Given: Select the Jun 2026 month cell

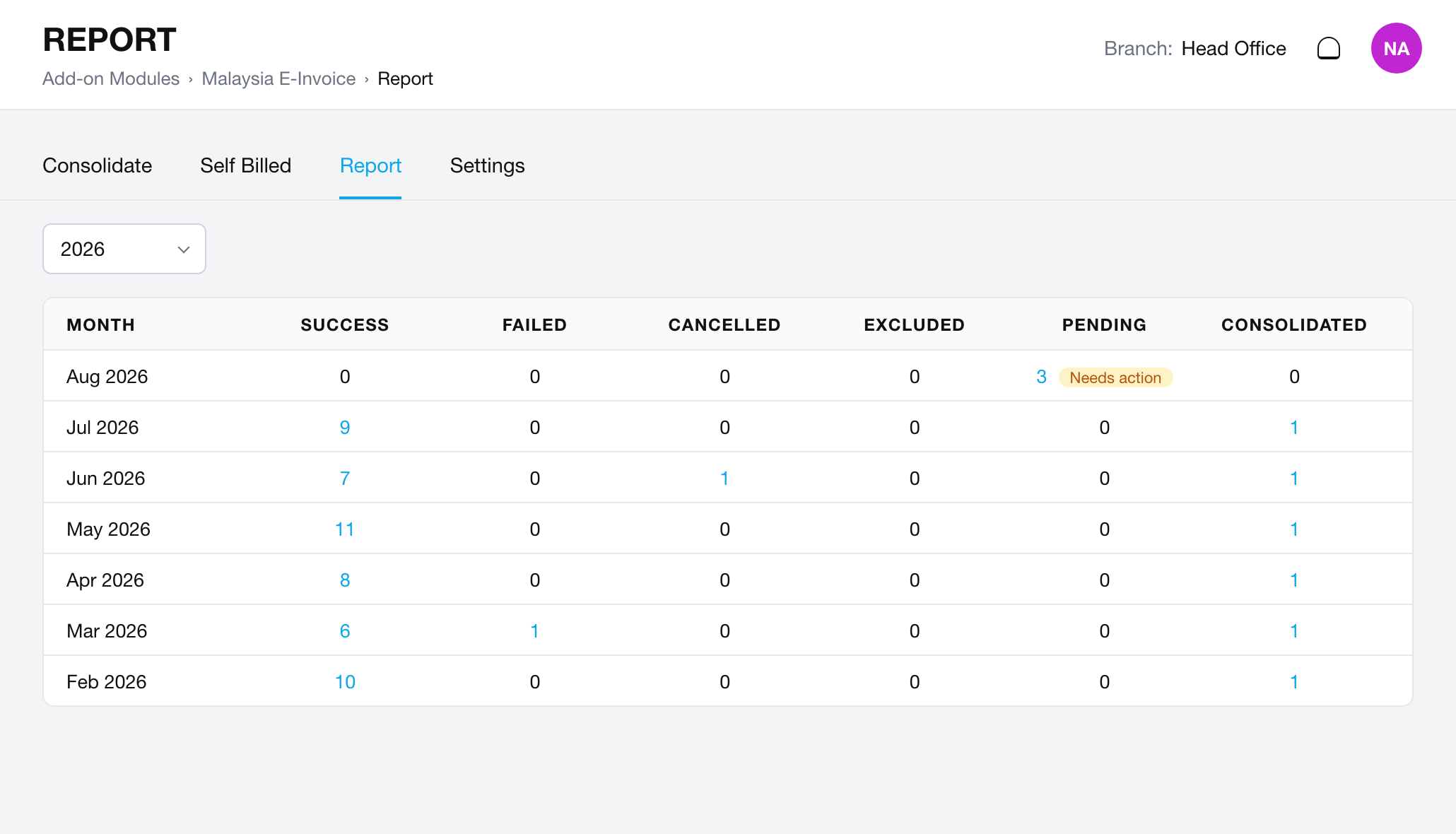Looking at the screenshot, I should (x=106, y=478).
